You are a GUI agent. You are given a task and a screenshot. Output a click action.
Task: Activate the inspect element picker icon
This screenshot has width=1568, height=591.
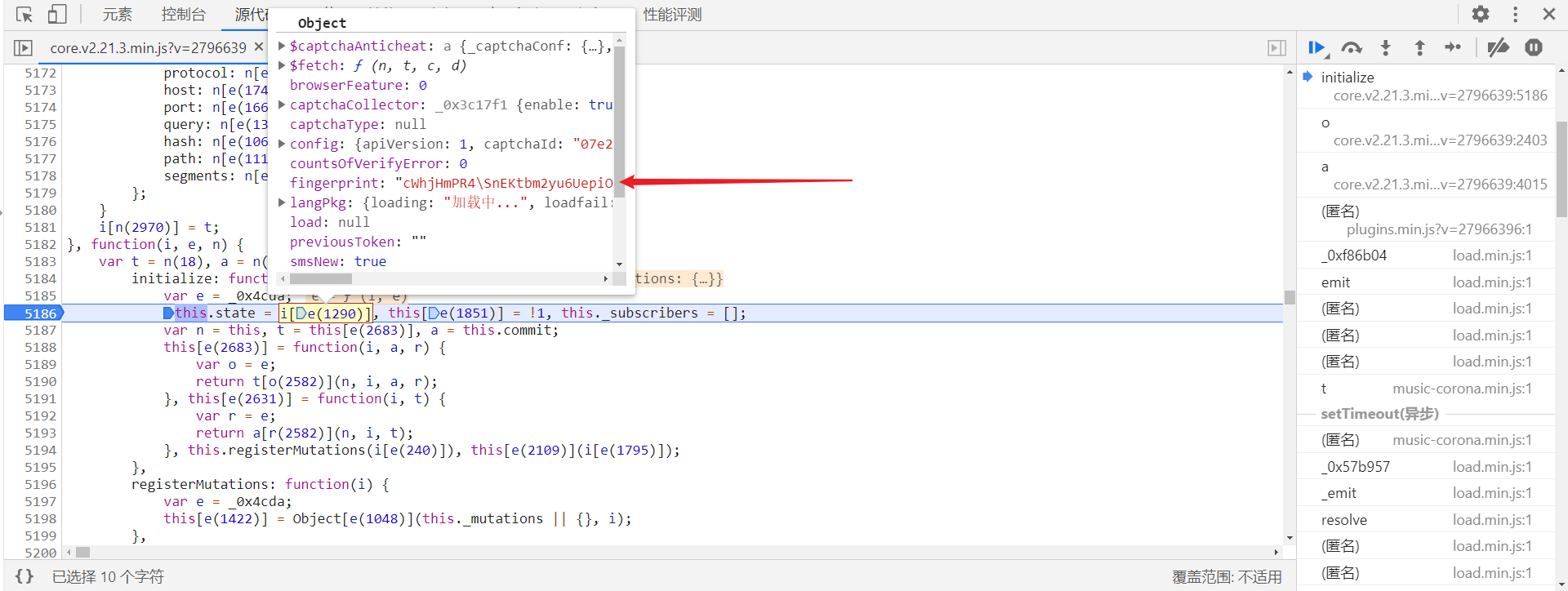(x=24, y=15)
